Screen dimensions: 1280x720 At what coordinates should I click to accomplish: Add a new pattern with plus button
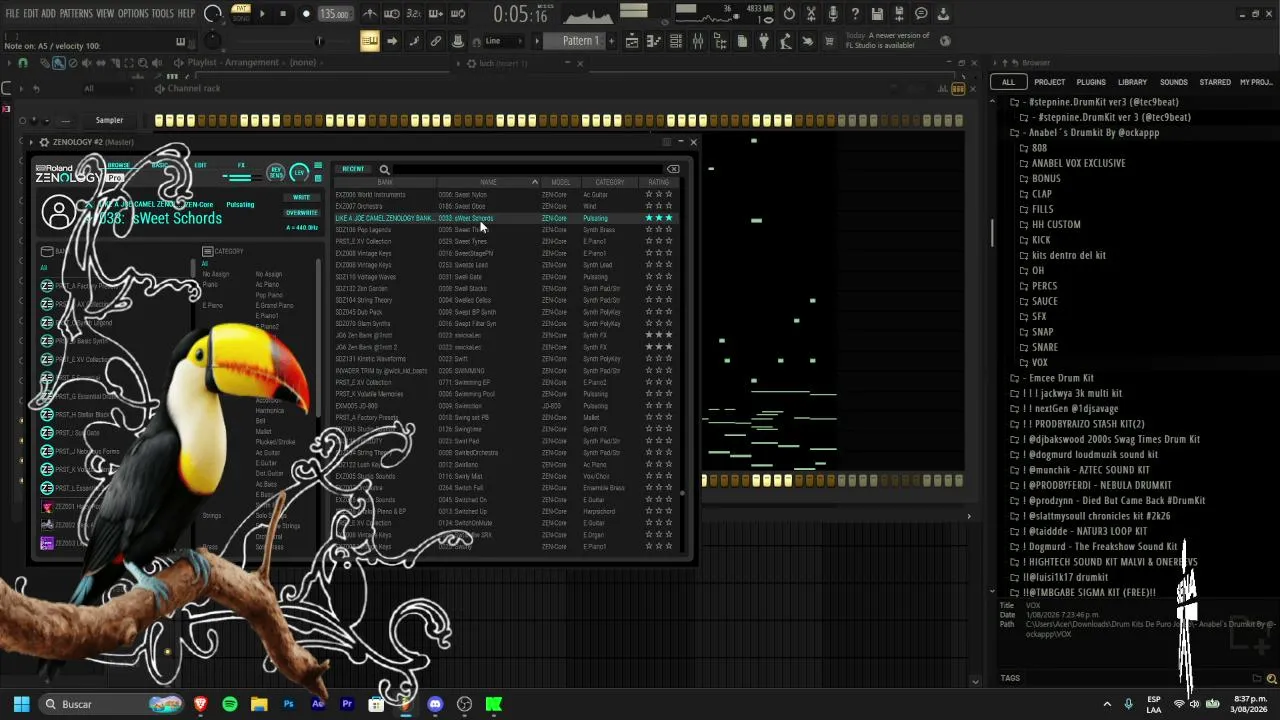point(612,41)
